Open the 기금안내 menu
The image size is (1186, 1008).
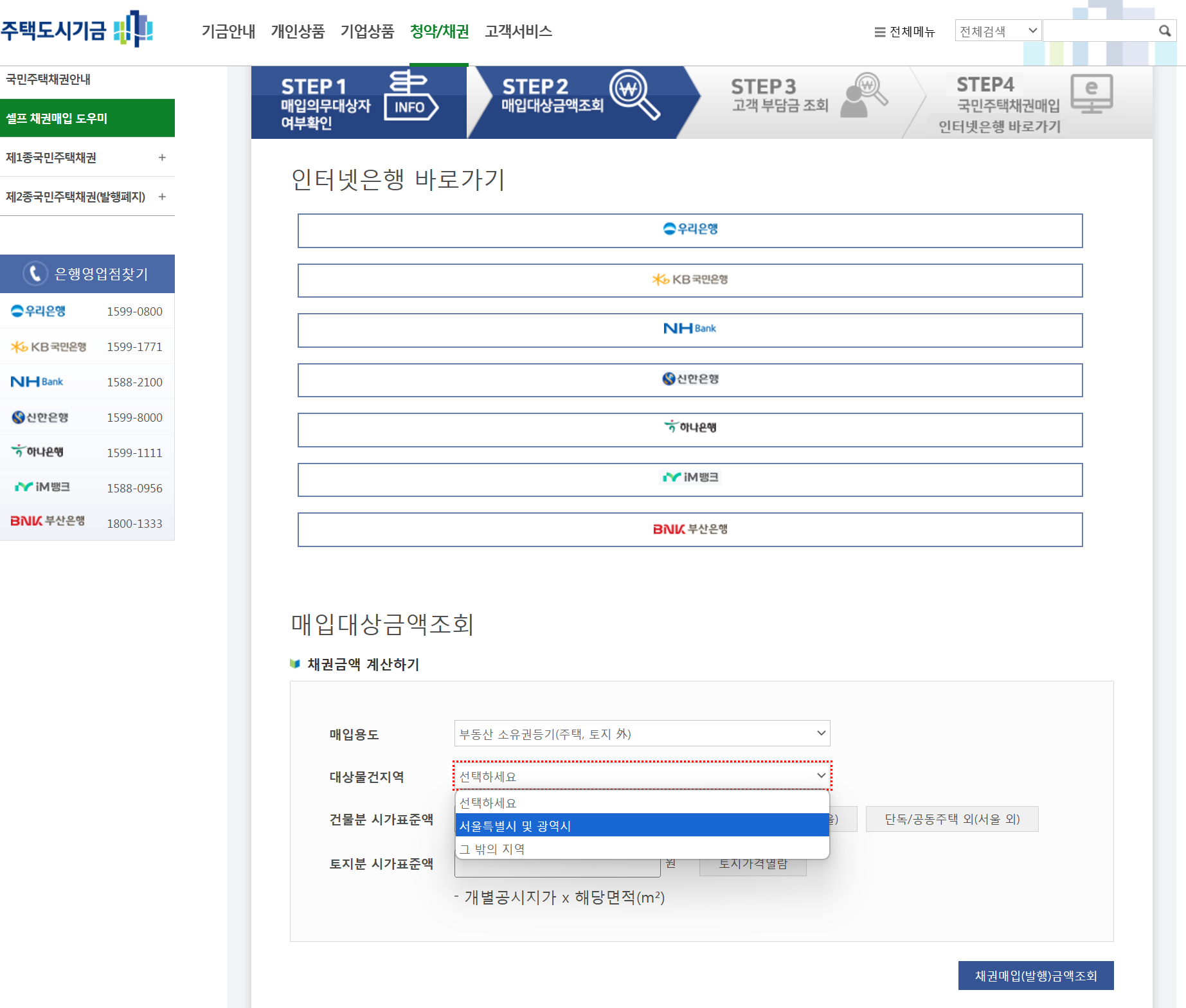(x=228, y=32)
